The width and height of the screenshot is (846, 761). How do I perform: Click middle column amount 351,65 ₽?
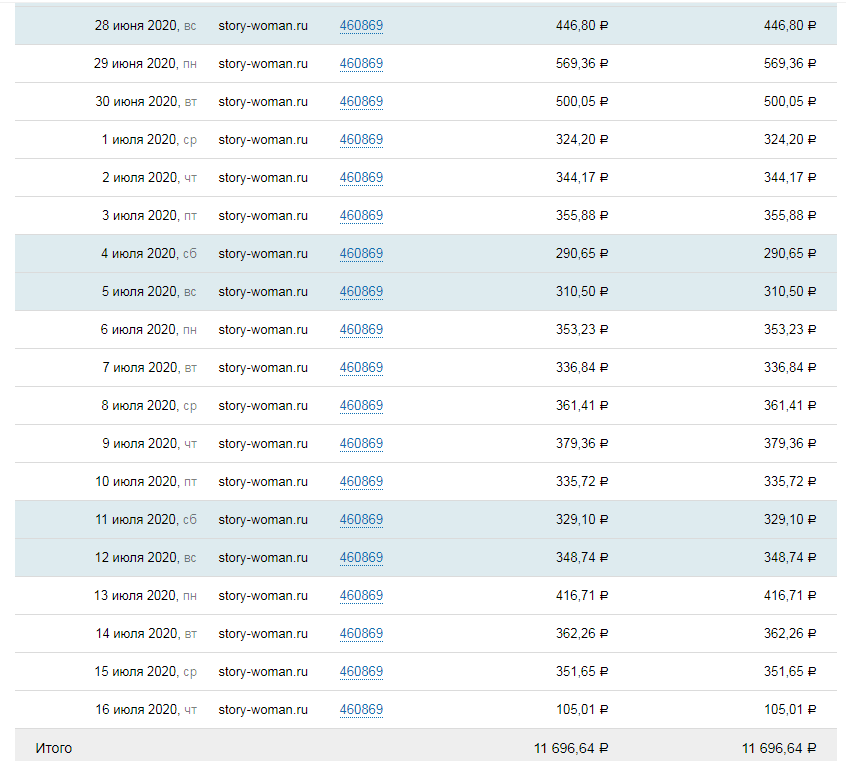click(582, 671)
